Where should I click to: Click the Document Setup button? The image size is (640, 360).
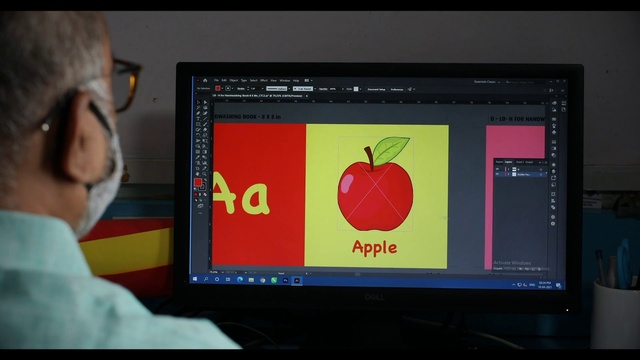point(376,89)
